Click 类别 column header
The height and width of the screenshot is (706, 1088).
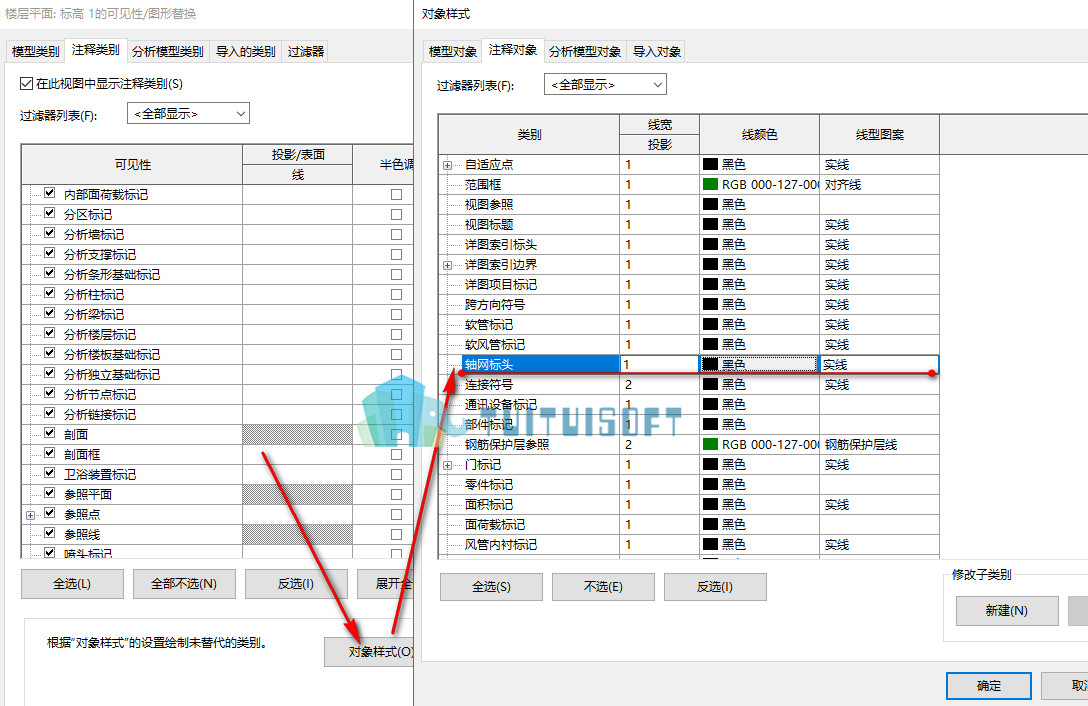click(x=529, y=135)
